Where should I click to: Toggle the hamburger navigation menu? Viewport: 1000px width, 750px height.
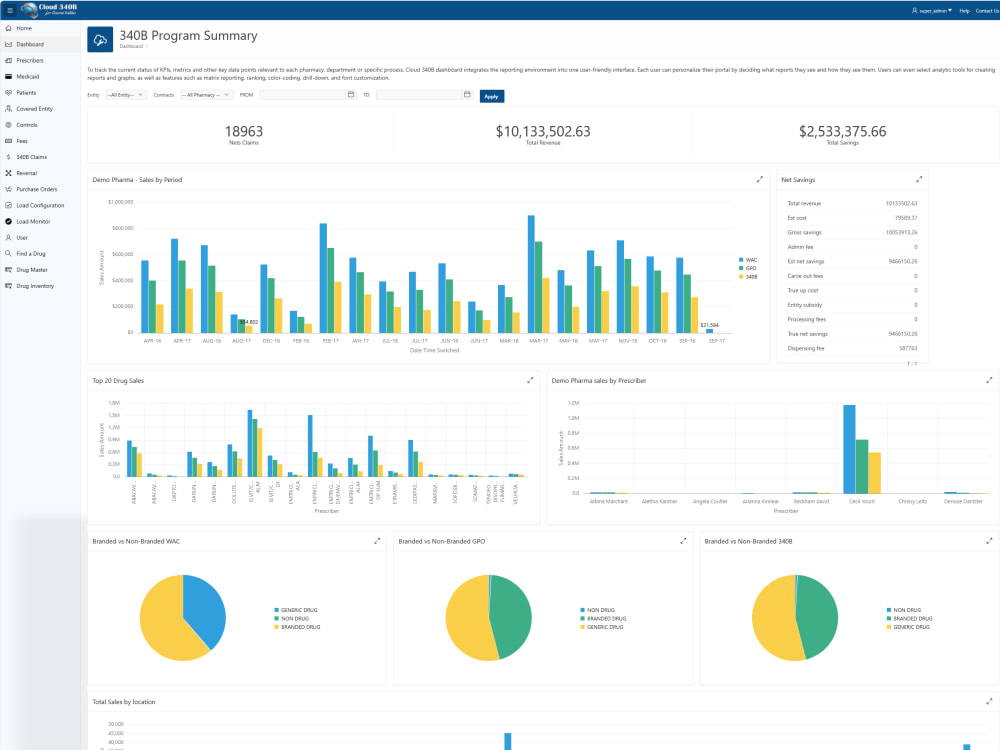click(10, 10)
